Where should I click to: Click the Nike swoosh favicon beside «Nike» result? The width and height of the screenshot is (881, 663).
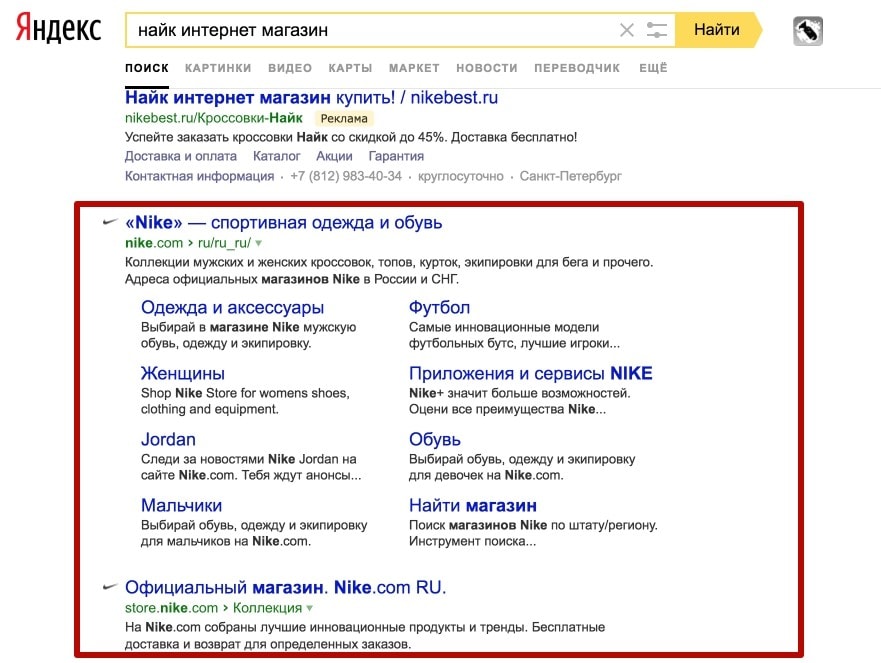(x=110, y=223)
